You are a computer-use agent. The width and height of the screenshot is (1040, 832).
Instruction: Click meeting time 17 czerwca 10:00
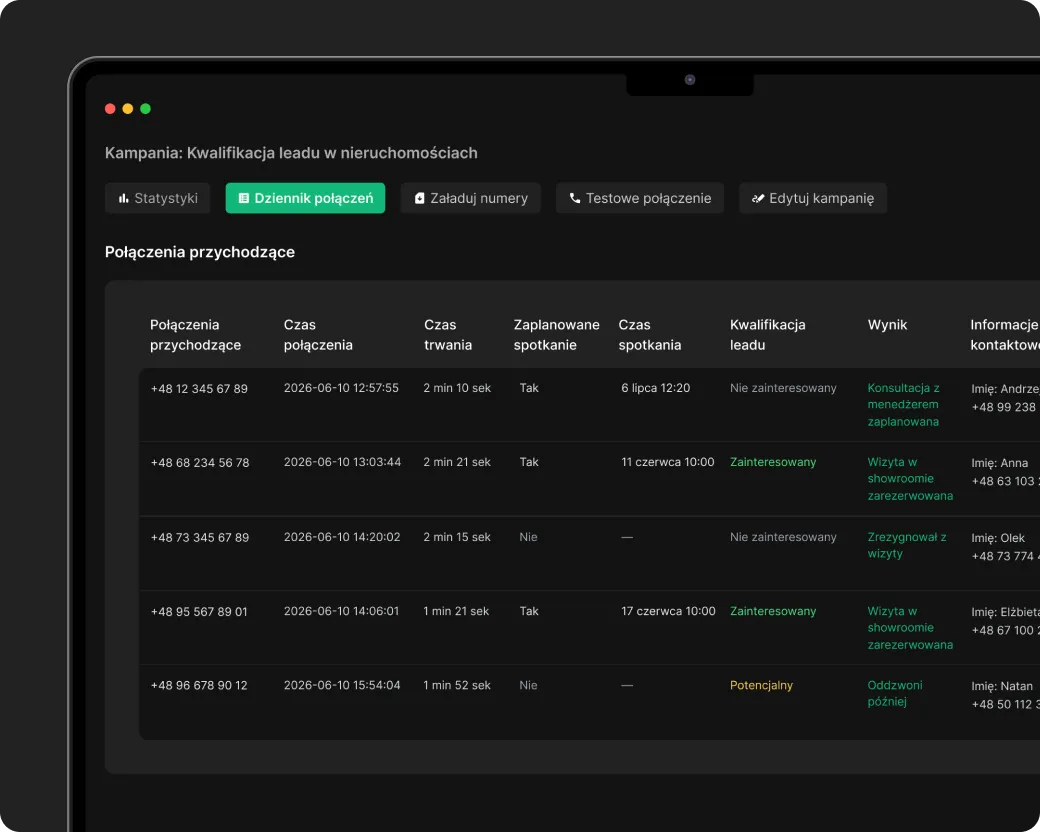(x=669, y=611)
